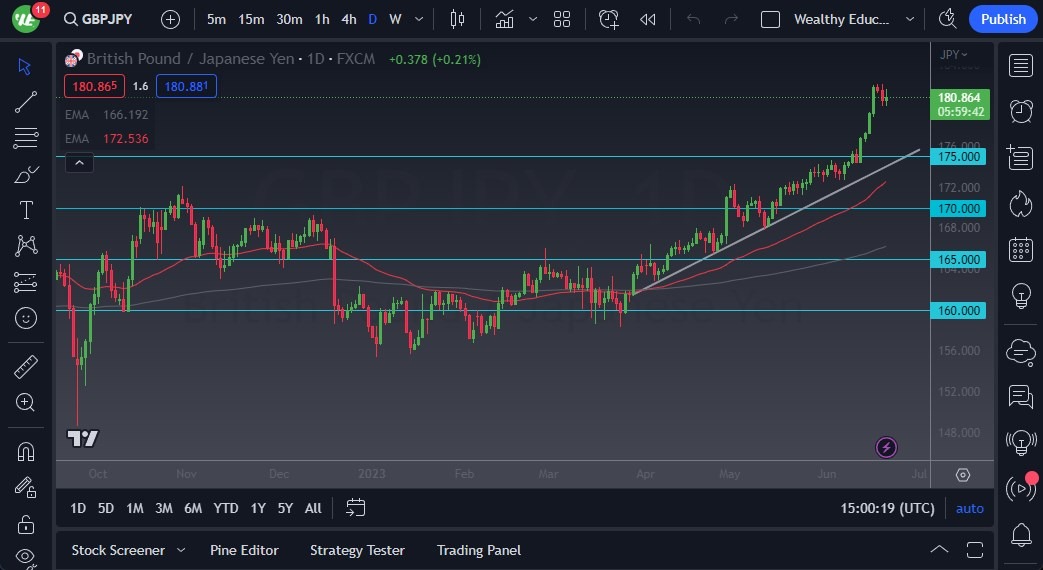Click the zoom in magnifier tool
Viewport: 1043px width, 570px height.
pos(26,402)
